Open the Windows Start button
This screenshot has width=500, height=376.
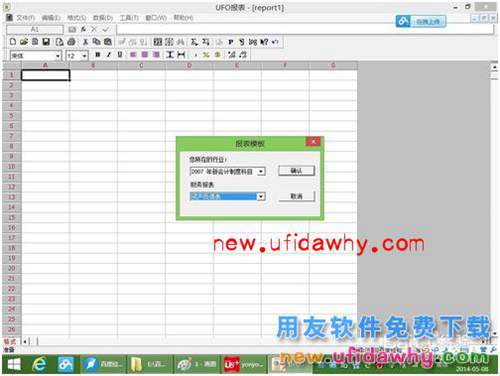[14, 364]
